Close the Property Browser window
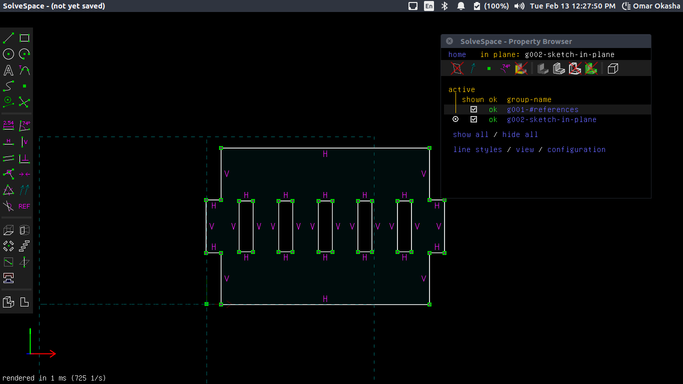 point(450,41)
